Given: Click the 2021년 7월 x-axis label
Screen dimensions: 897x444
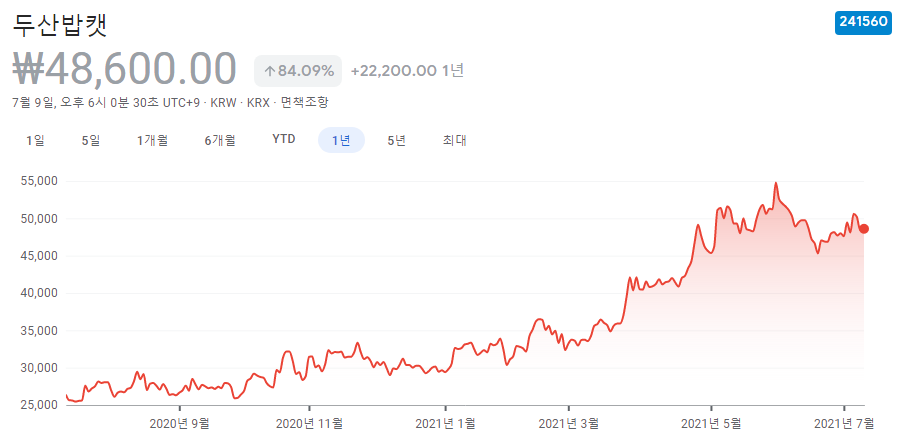Looking at the screenshot, I should pyautogui.click(x=844, y=424).
